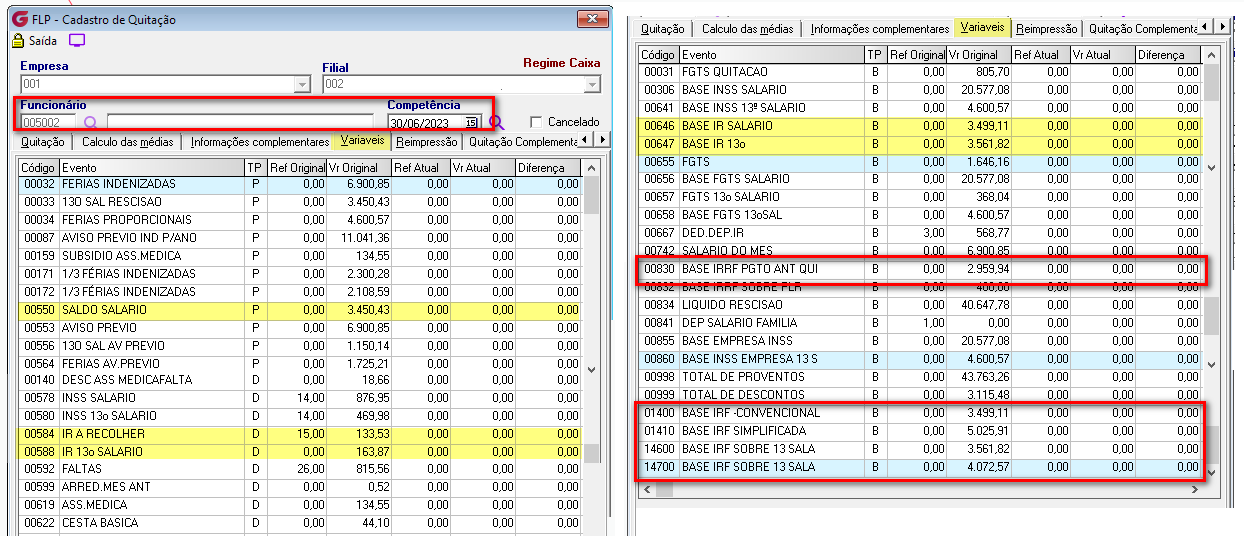Select the BASE IR SALARIO row
This screenshot has width=1244, height=536.
pos(920,126)
